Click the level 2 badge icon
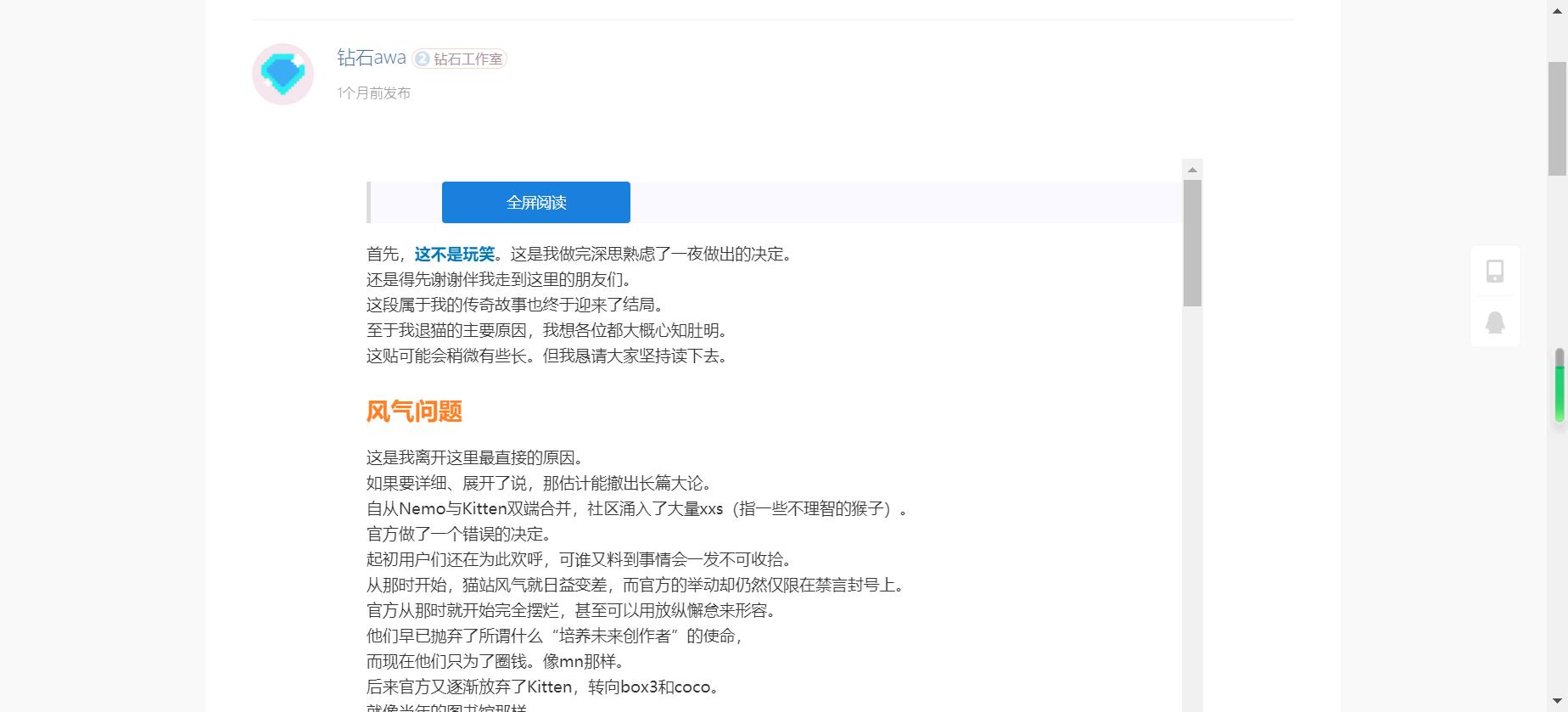This screenshot has height=712, width=1568. click(x=422, y=59)
